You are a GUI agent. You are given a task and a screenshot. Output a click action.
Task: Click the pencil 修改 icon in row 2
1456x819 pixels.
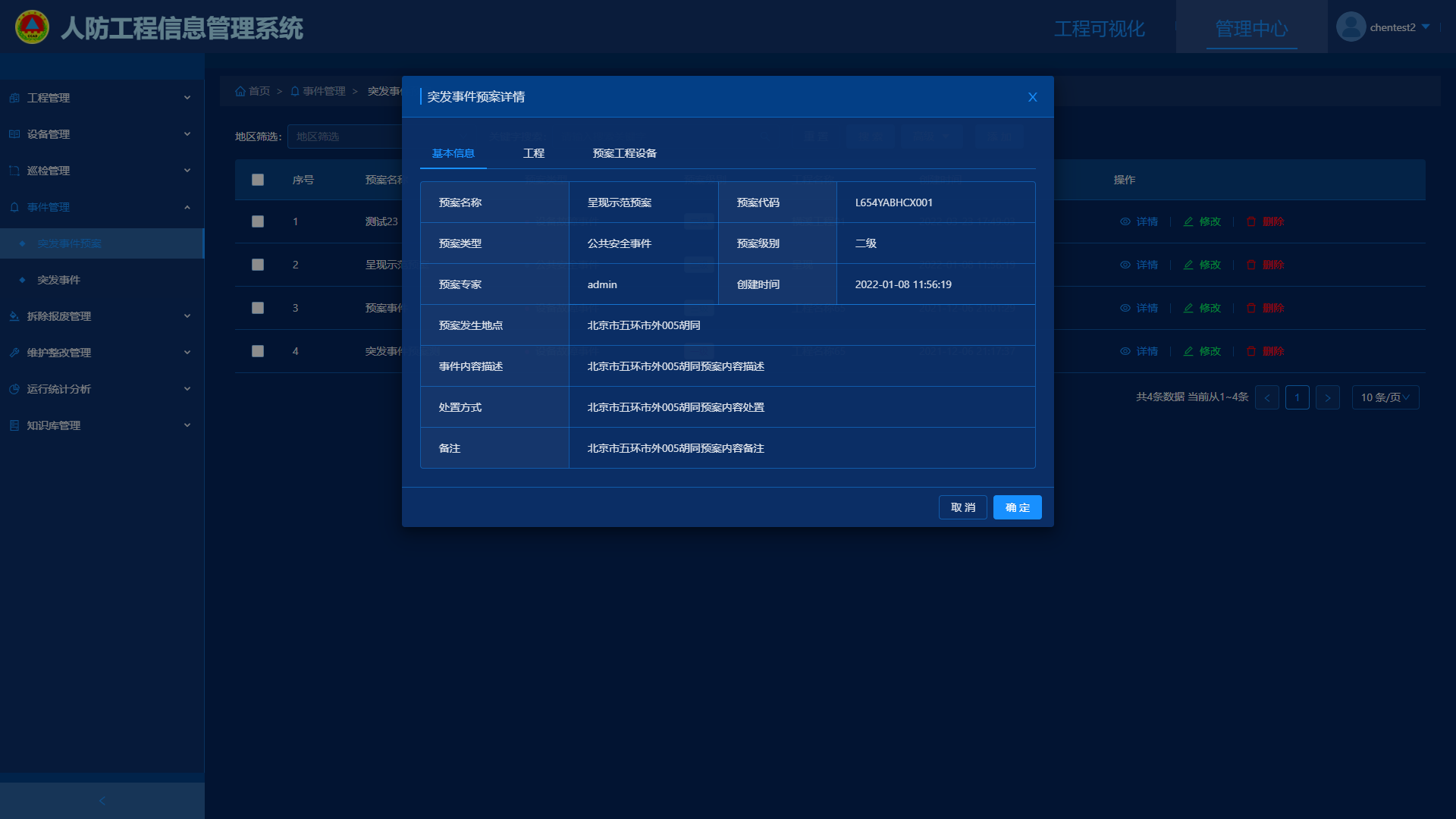click(1188, 265)
